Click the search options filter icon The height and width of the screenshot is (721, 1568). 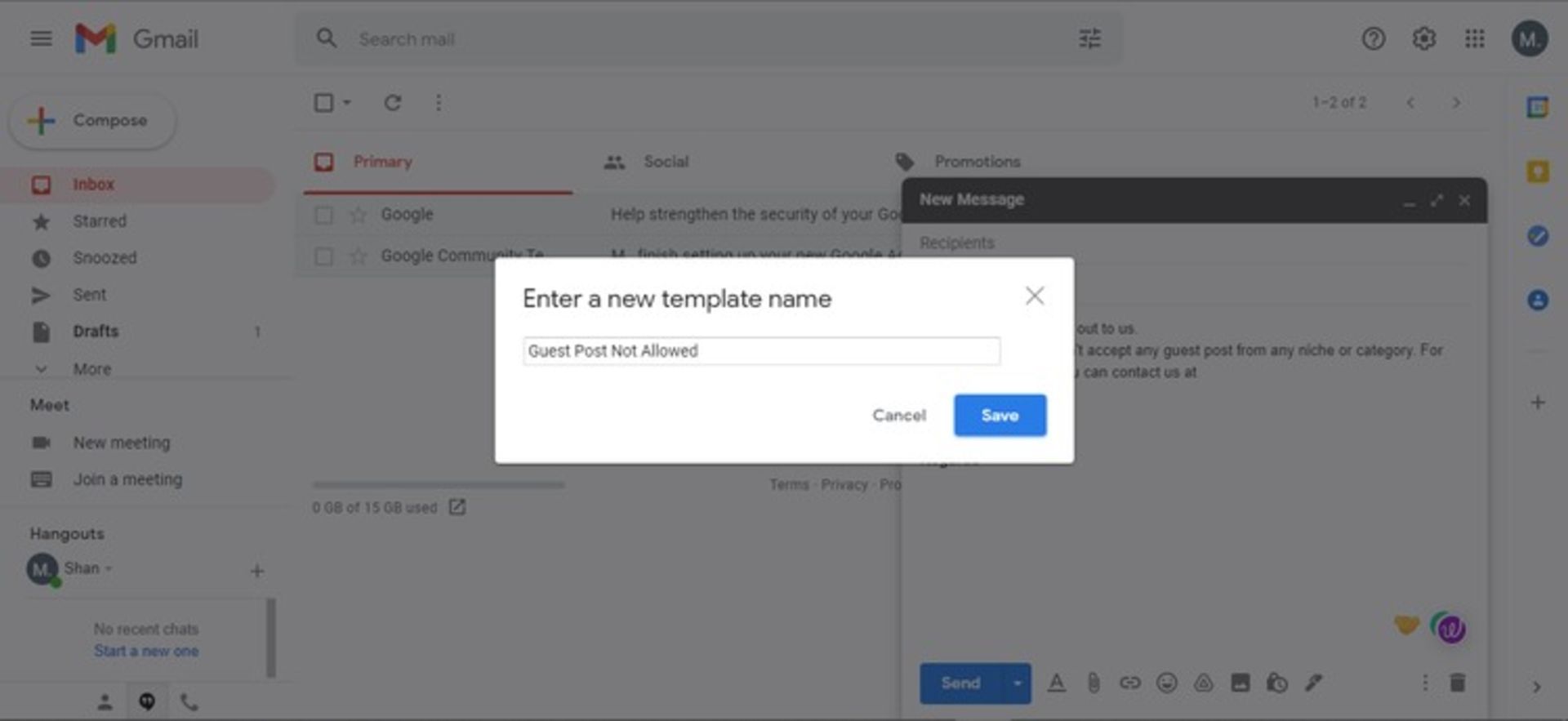click(x=1089, y=38)
